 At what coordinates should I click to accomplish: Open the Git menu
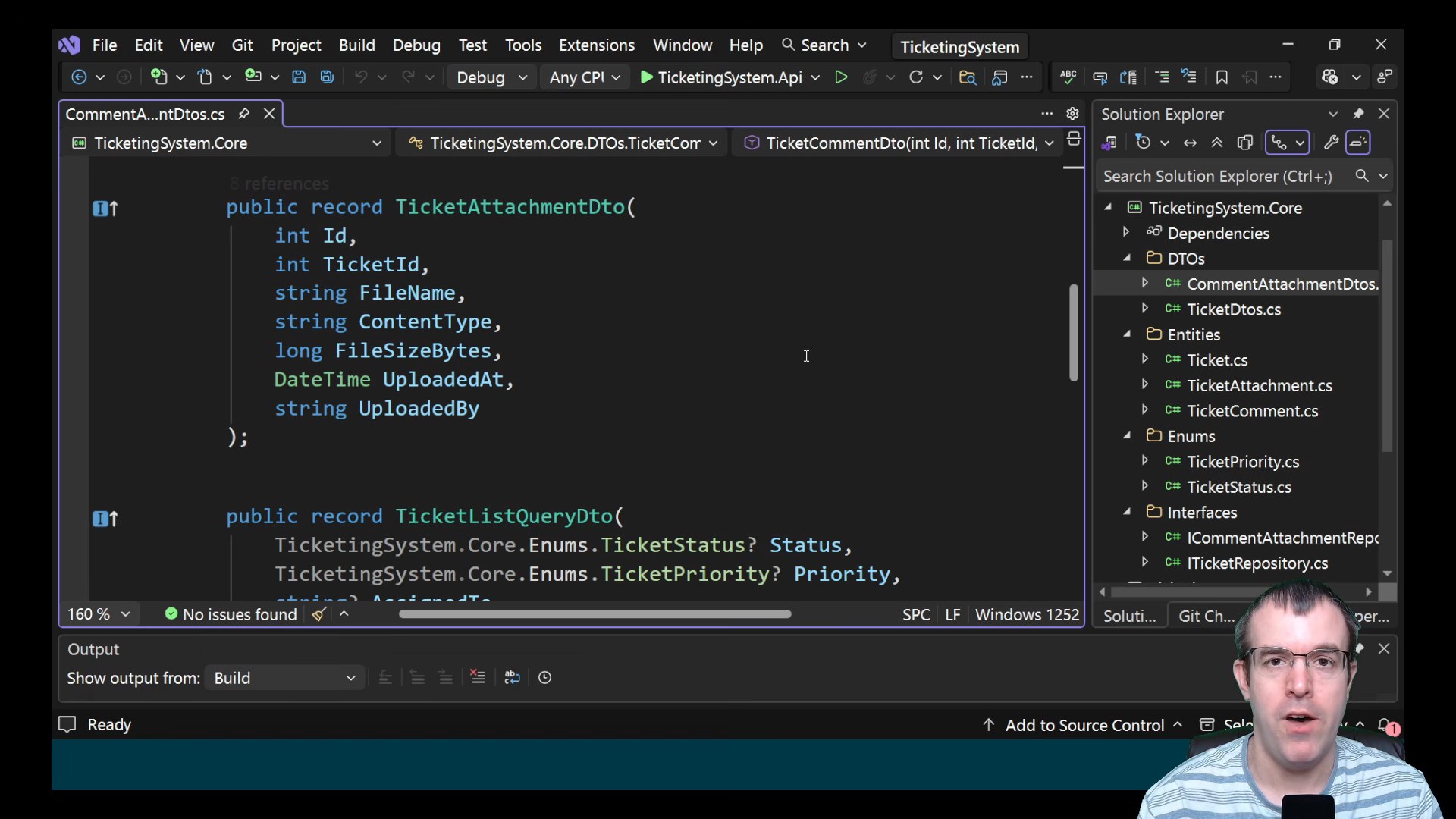(242, 45)
